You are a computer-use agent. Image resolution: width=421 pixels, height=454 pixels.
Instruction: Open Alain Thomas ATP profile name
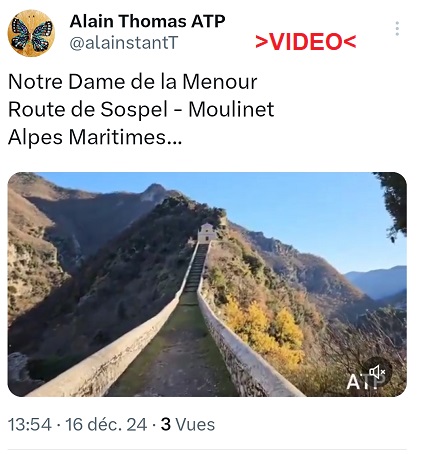[147, 21]
